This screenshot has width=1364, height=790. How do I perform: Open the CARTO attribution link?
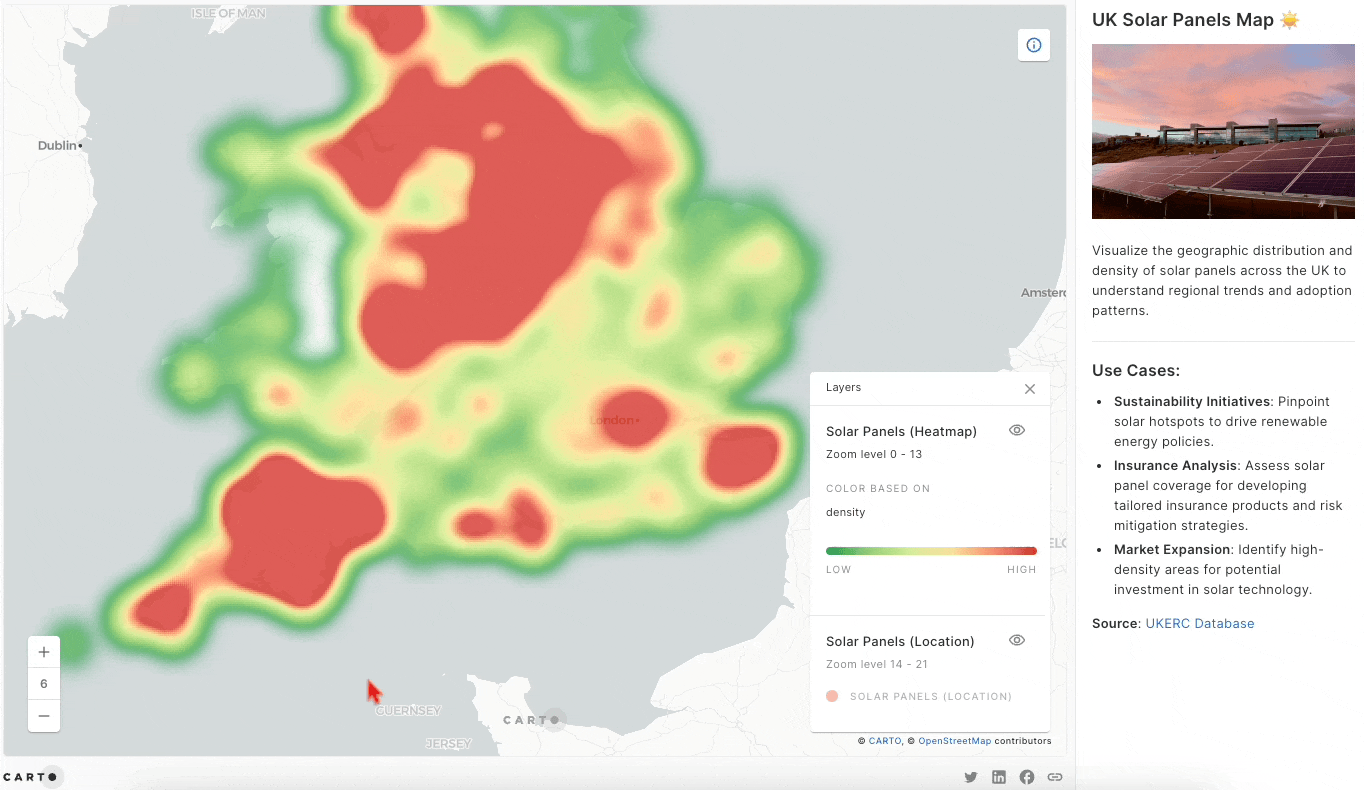tap(884, 741)
